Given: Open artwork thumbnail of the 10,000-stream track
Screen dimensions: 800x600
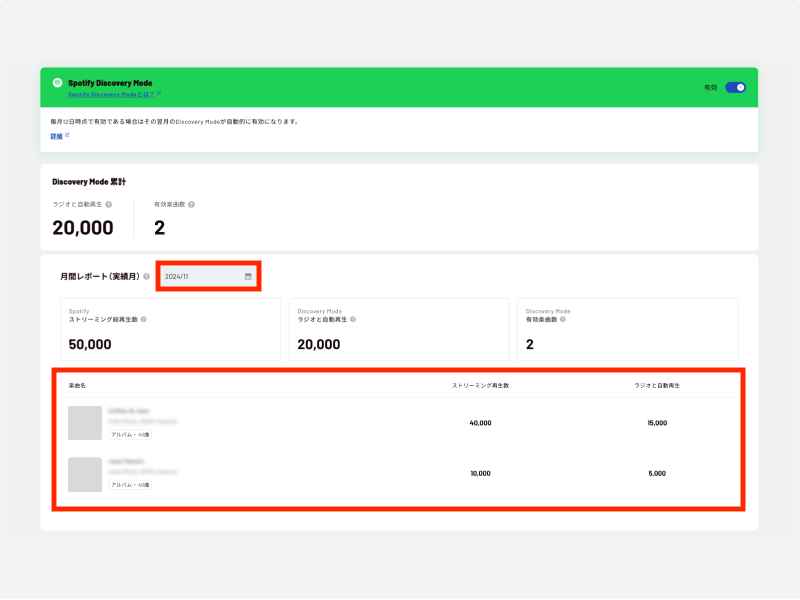Looking at the screenshot, I should (x=85, y=474).
